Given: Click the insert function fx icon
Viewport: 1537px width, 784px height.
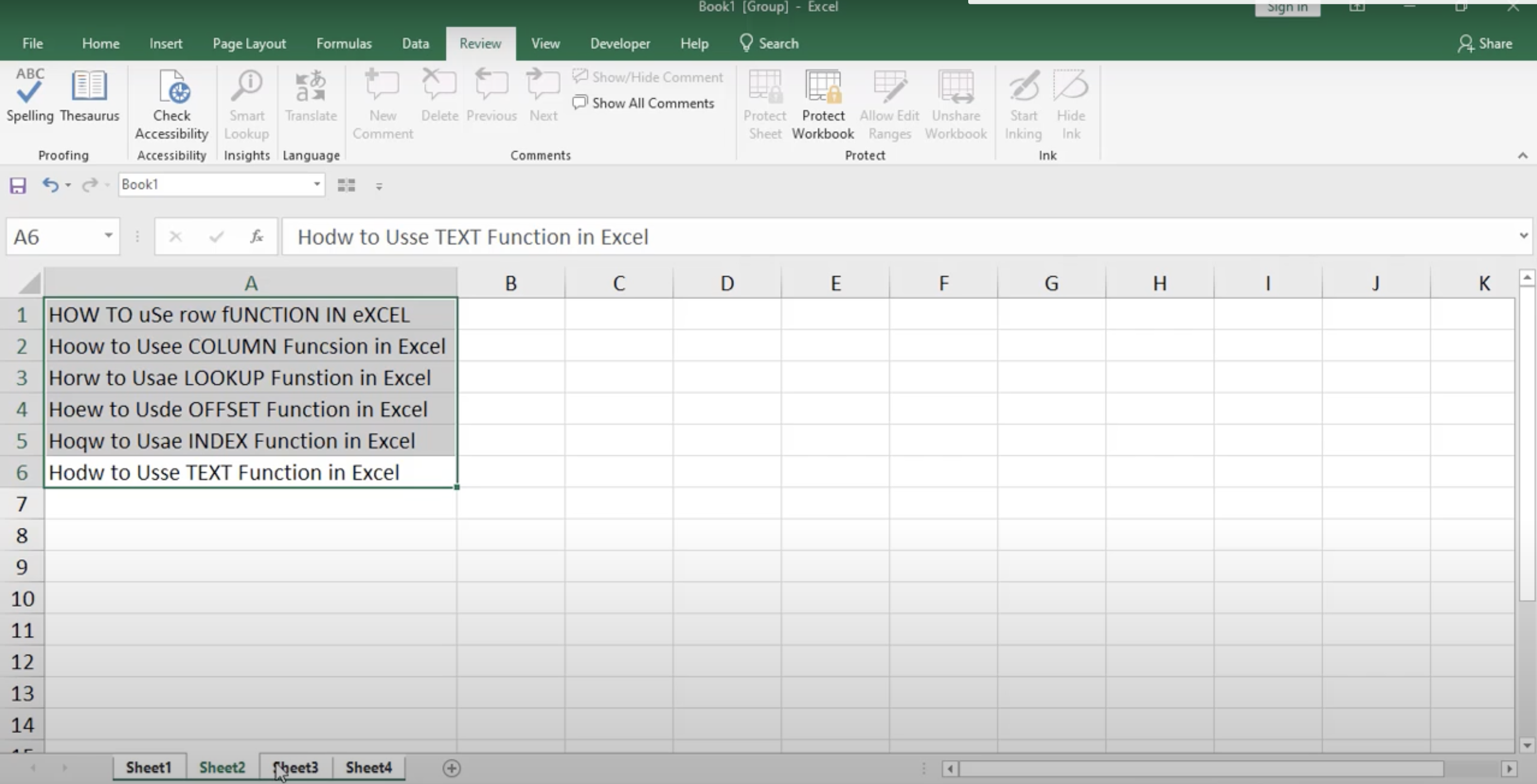Looking at the screenshot, I should [x=257, y=237].
